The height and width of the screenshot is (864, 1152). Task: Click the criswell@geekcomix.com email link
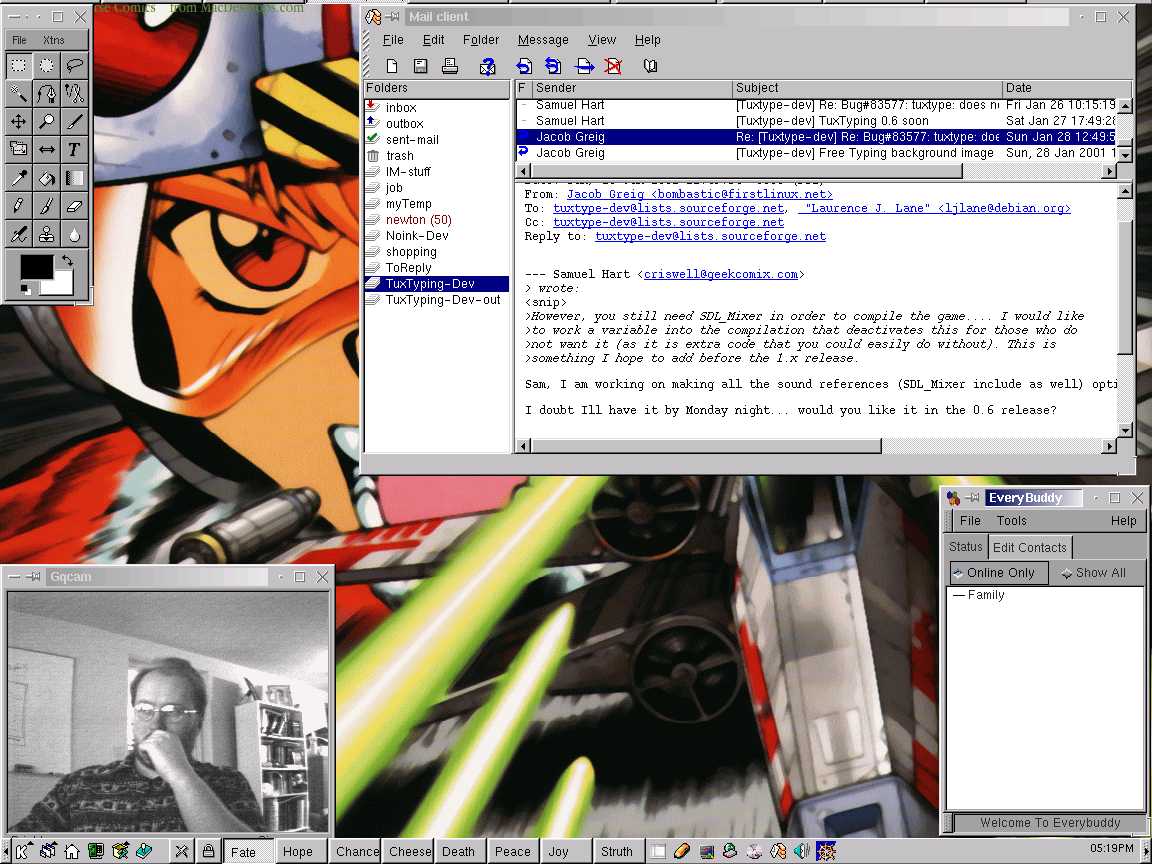tap(721, 274)
